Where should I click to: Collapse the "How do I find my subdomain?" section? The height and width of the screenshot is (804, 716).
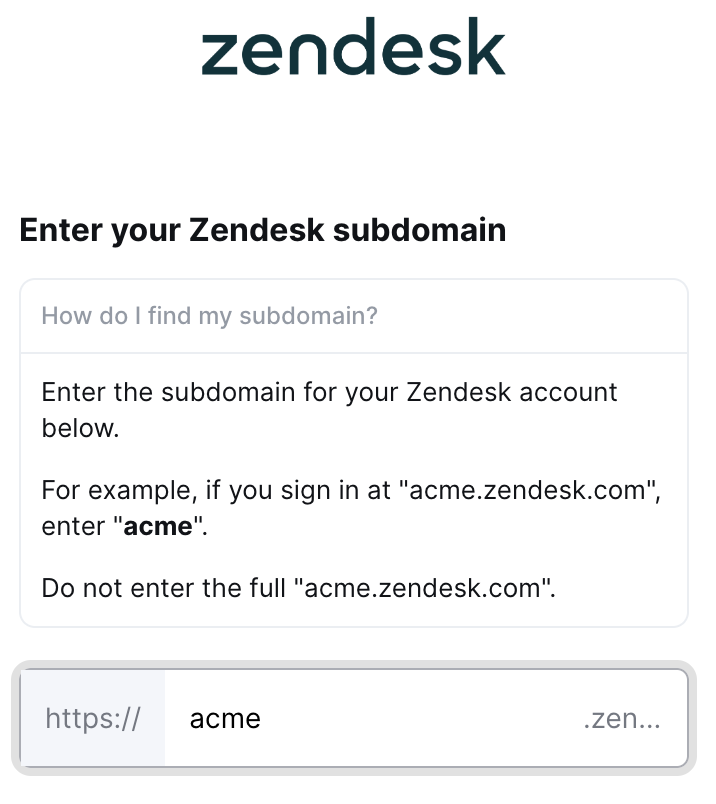pyautogui.click(x=210, y=317)
